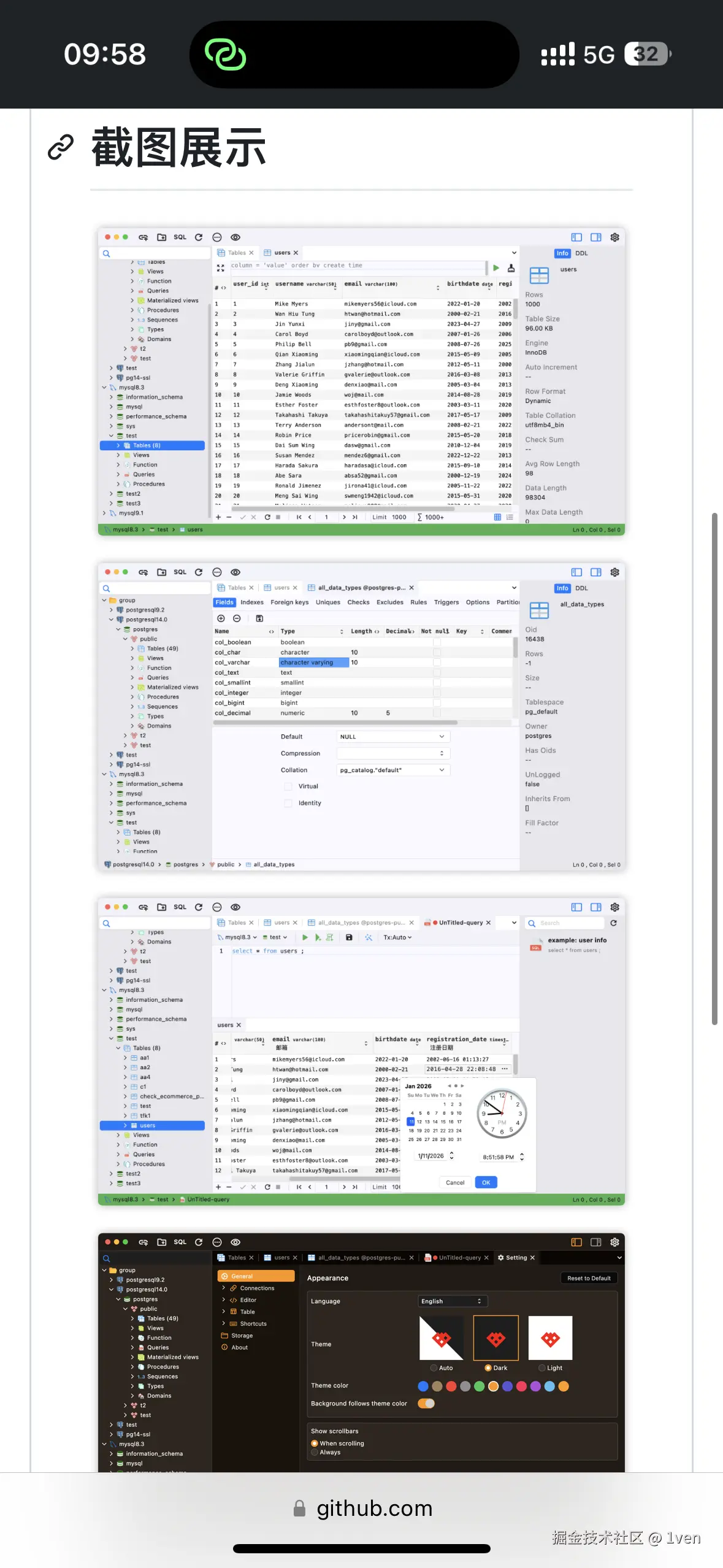Click OK in the date picker popup

[x=486, y=1183]
